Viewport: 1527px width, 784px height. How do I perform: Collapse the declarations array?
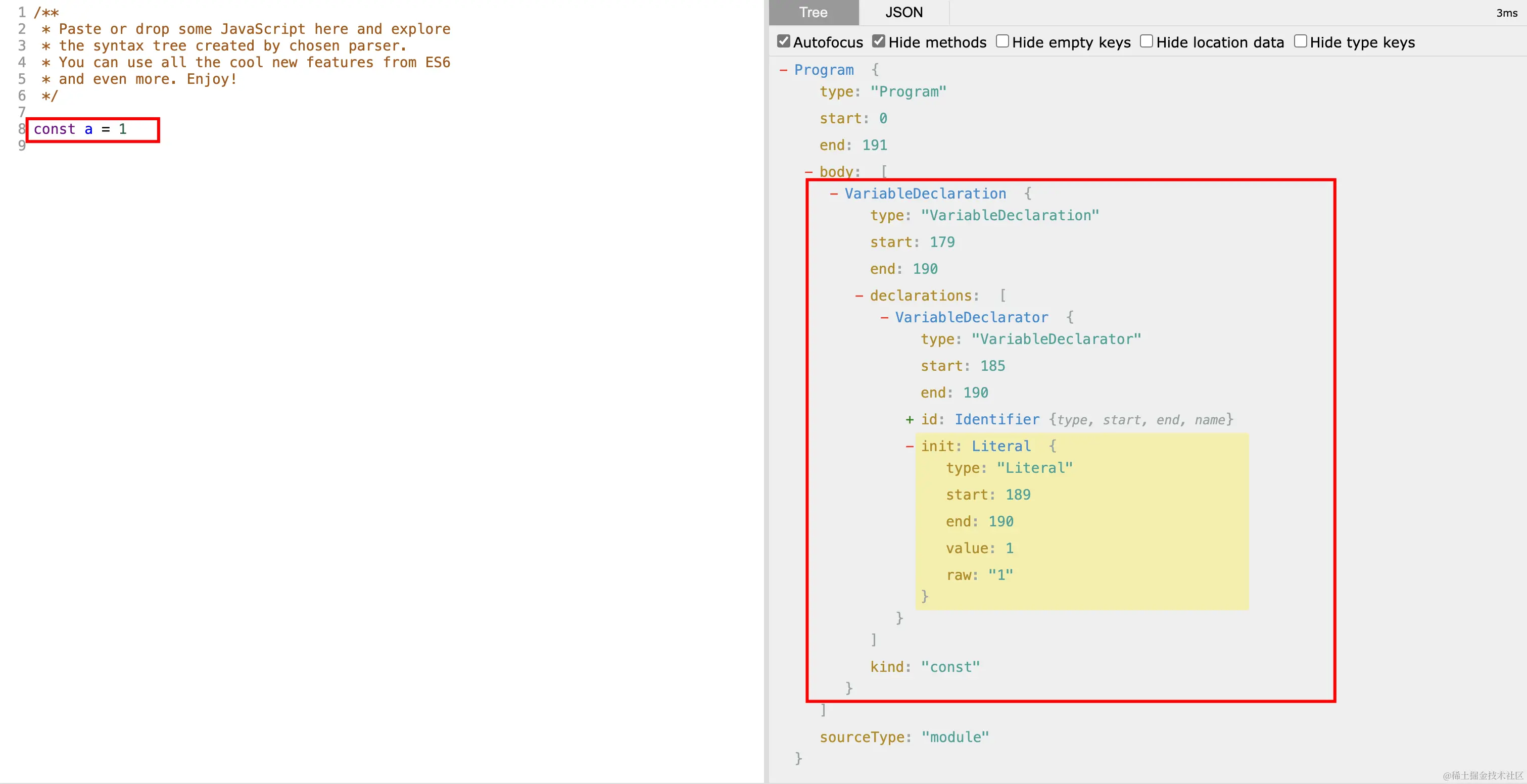[859, 296]
